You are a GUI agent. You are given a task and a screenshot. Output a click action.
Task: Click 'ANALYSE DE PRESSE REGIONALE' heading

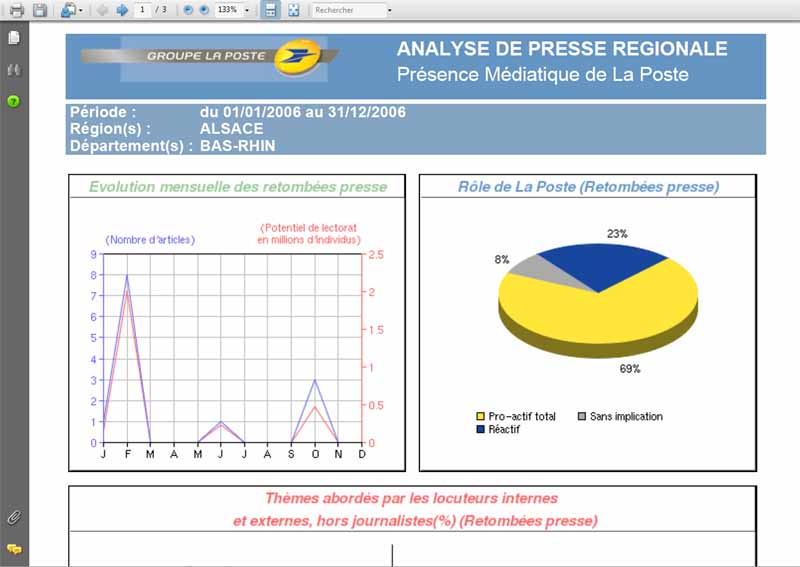point(562,49)
